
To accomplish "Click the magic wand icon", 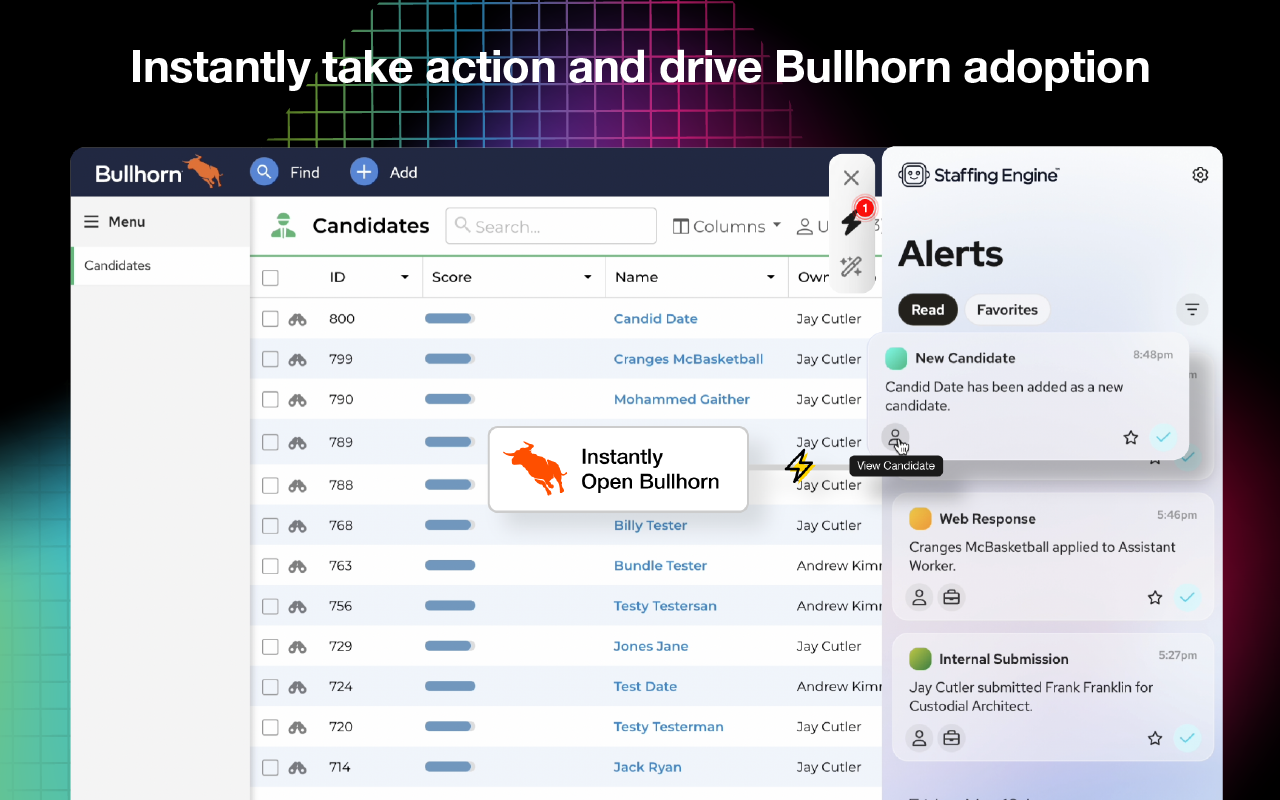I will click(x=851, y=266).
